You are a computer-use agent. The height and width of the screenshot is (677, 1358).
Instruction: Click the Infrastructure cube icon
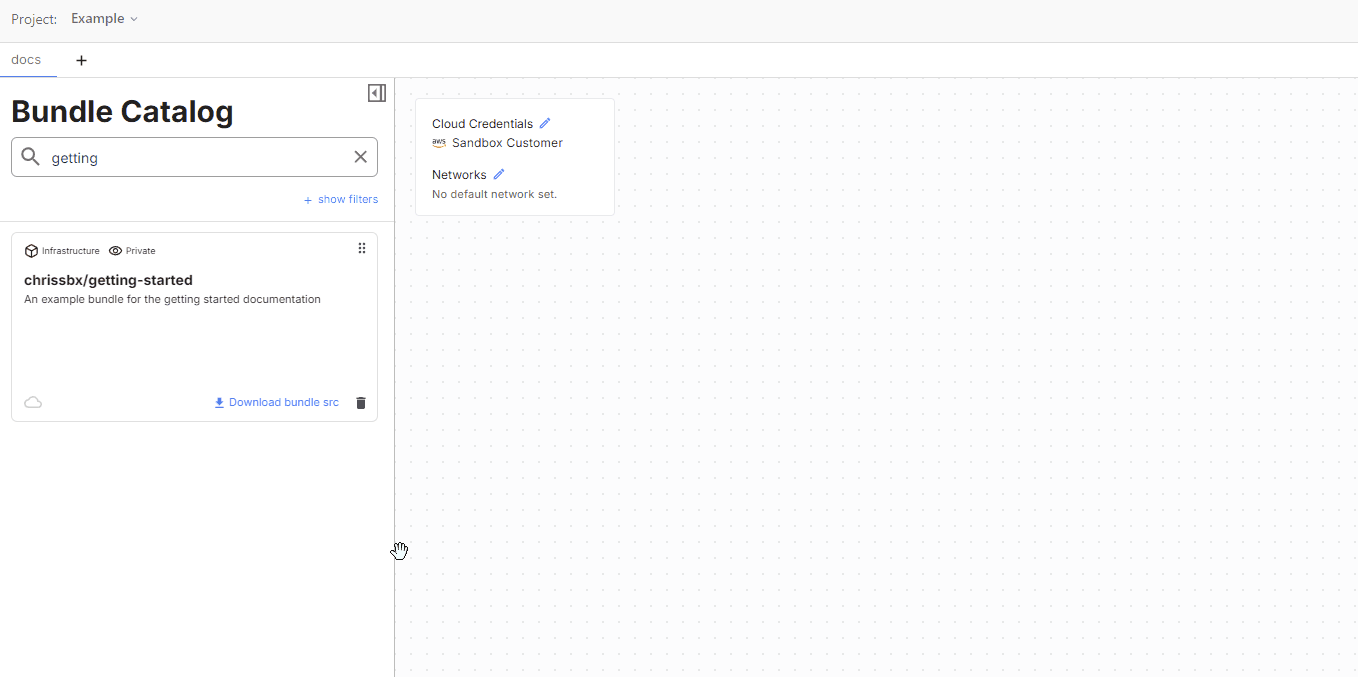pyautogui.click(x=31, y=251)
